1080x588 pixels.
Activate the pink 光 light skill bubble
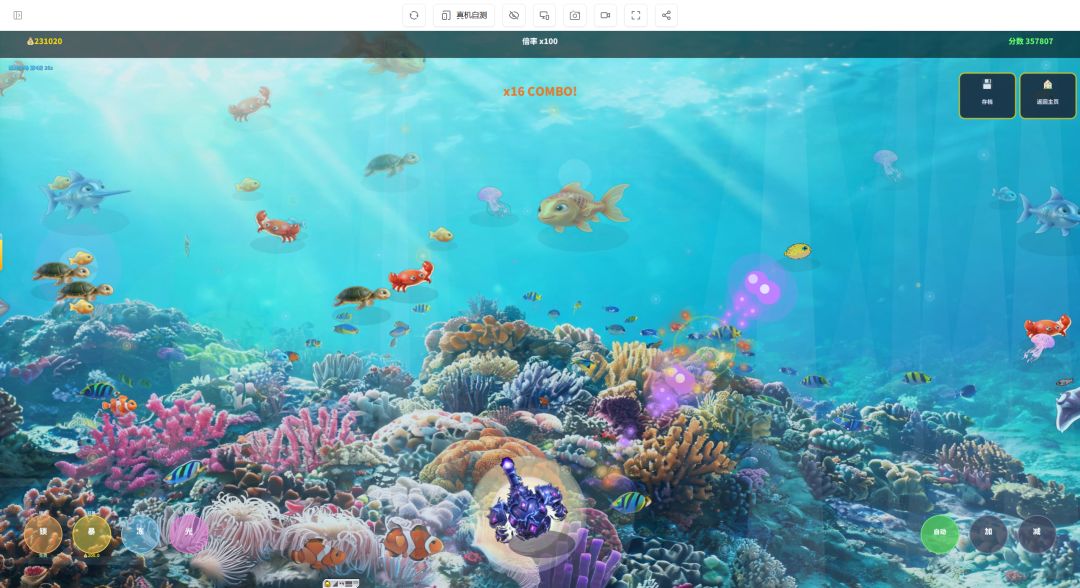coord(189,533)
